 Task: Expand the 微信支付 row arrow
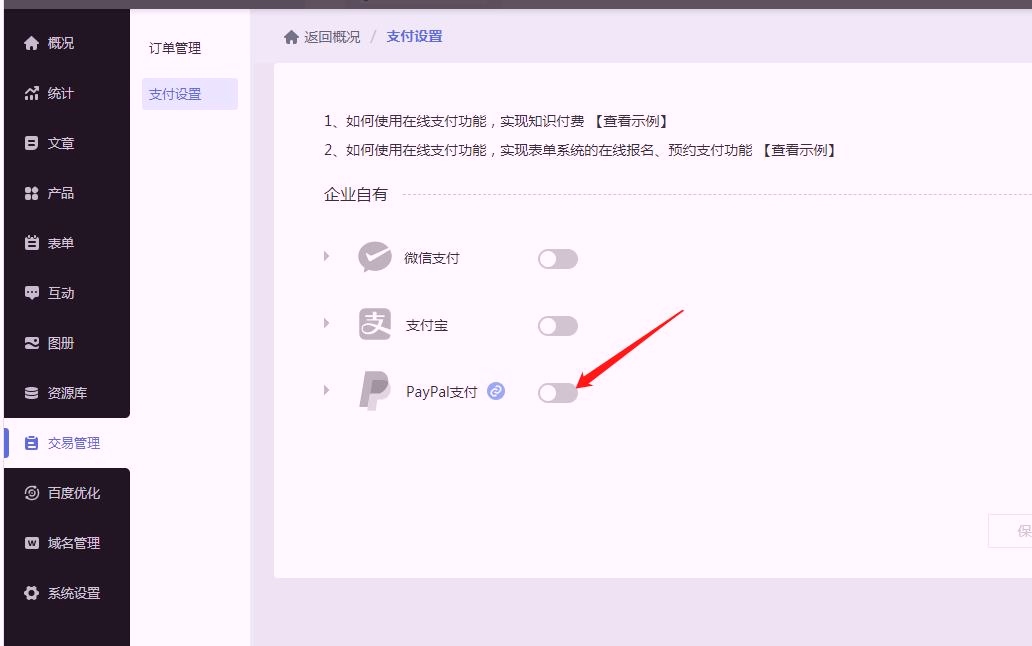pos(326,256)
